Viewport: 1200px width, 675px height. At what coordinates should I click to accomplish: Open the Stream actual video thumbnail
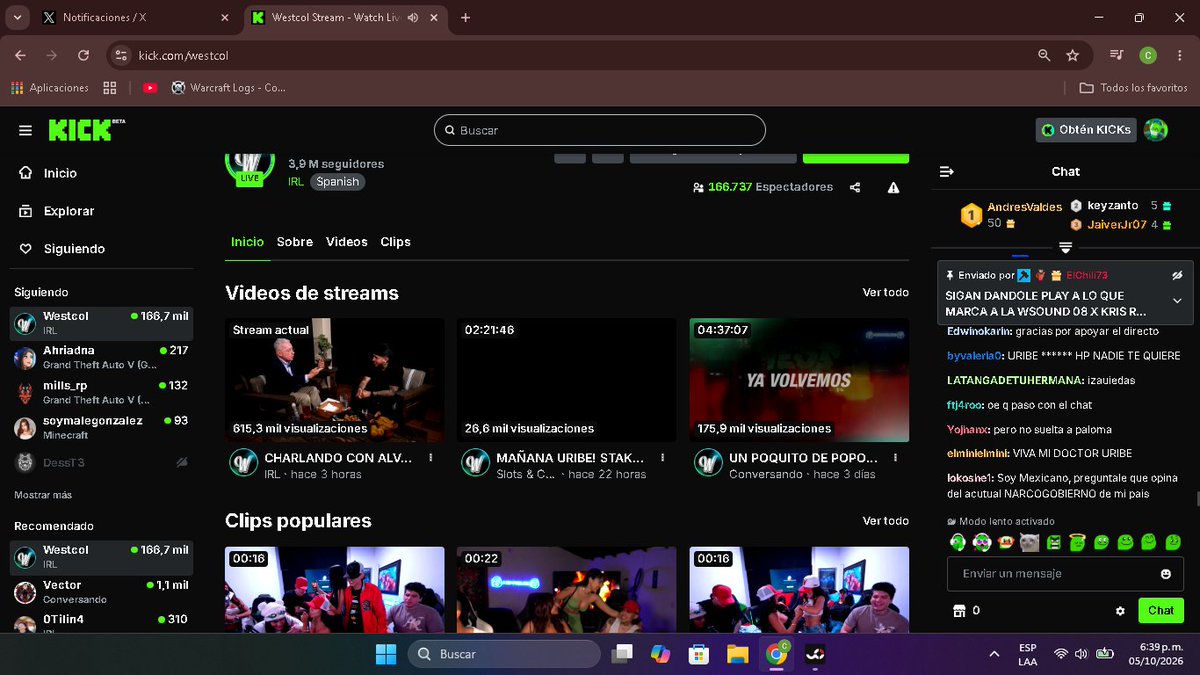point(335,380)
